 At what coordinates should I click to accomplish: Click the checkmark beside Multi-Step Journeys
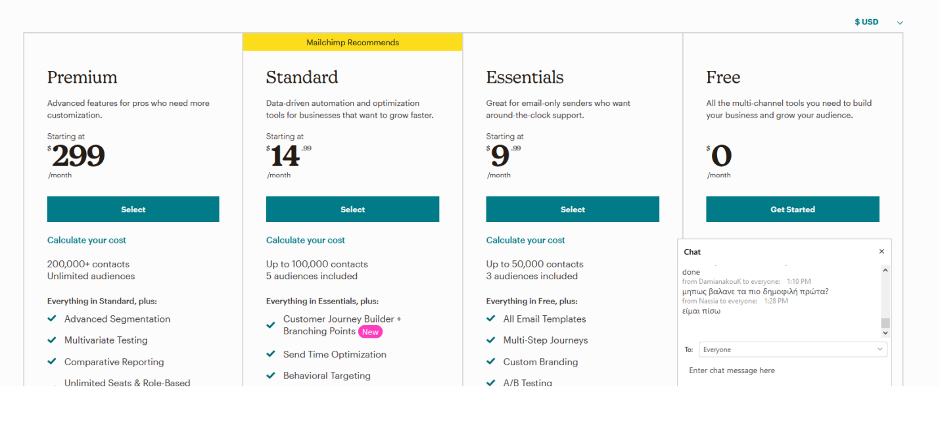[x=491, y=340]
